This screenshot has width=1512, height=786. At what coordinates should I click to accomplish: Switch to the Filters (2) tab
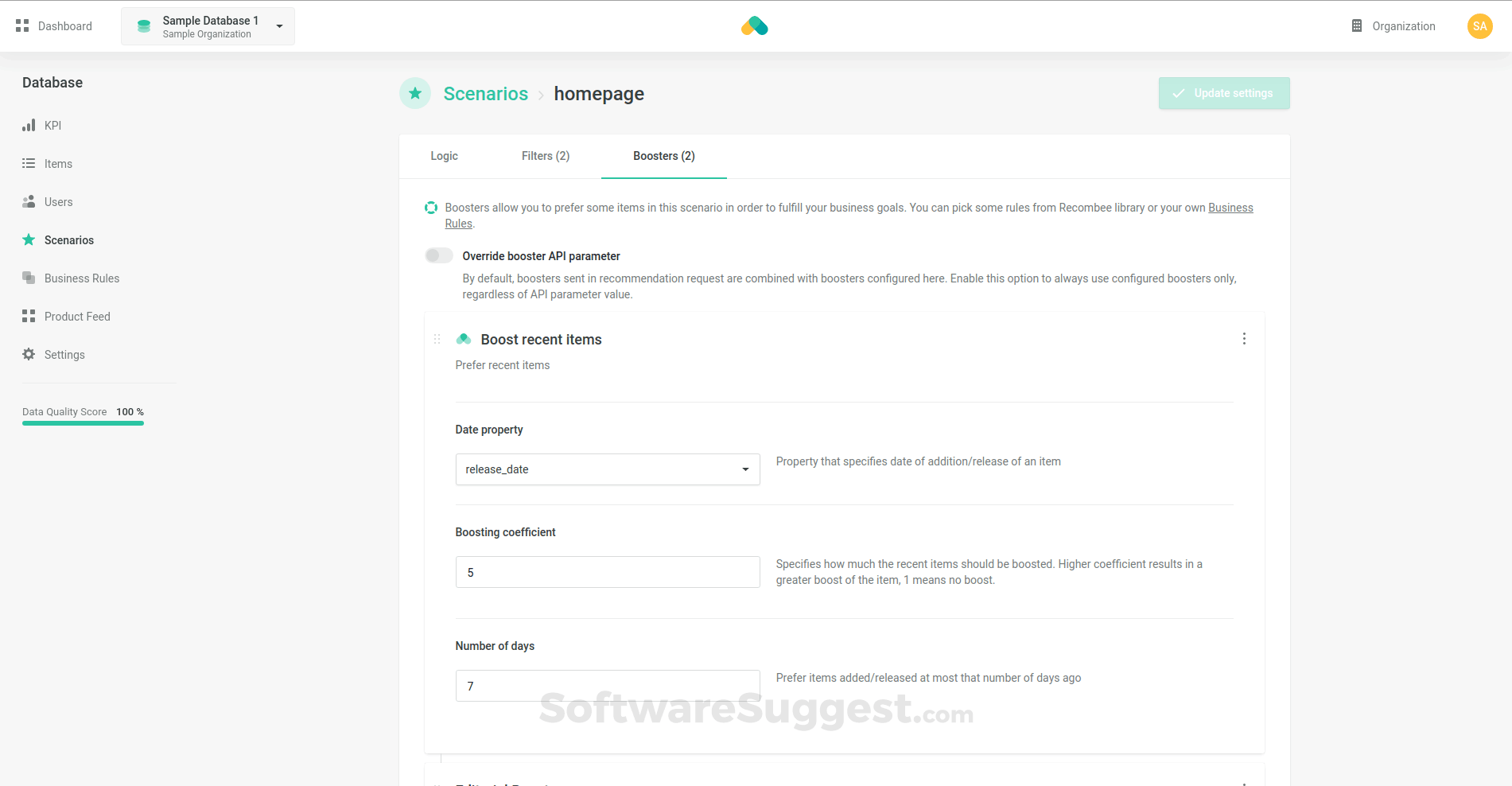tap(545, 156)
